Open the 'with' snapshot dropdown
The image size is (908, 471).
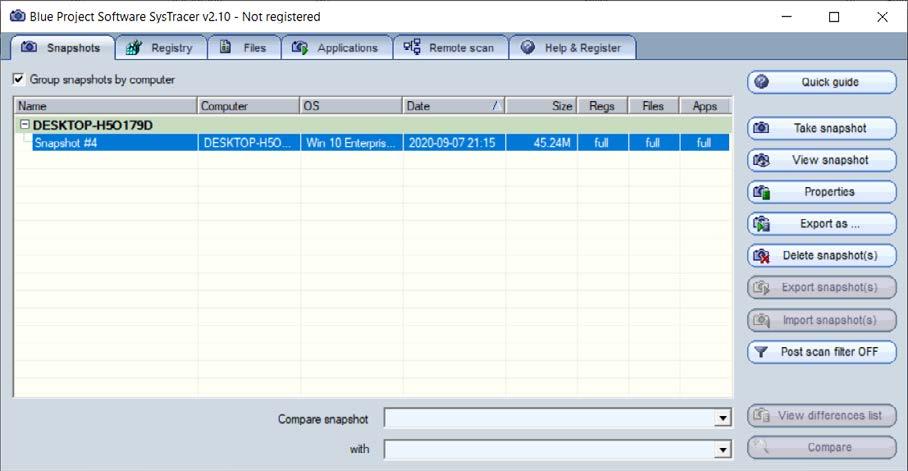(x=722, y=449)
